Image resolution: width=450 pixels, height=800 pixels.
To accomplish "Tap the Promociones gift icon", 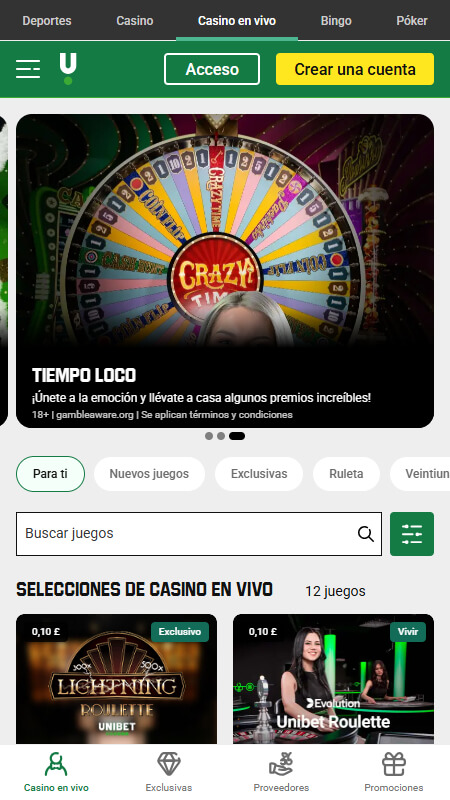I will pos(394,764).
